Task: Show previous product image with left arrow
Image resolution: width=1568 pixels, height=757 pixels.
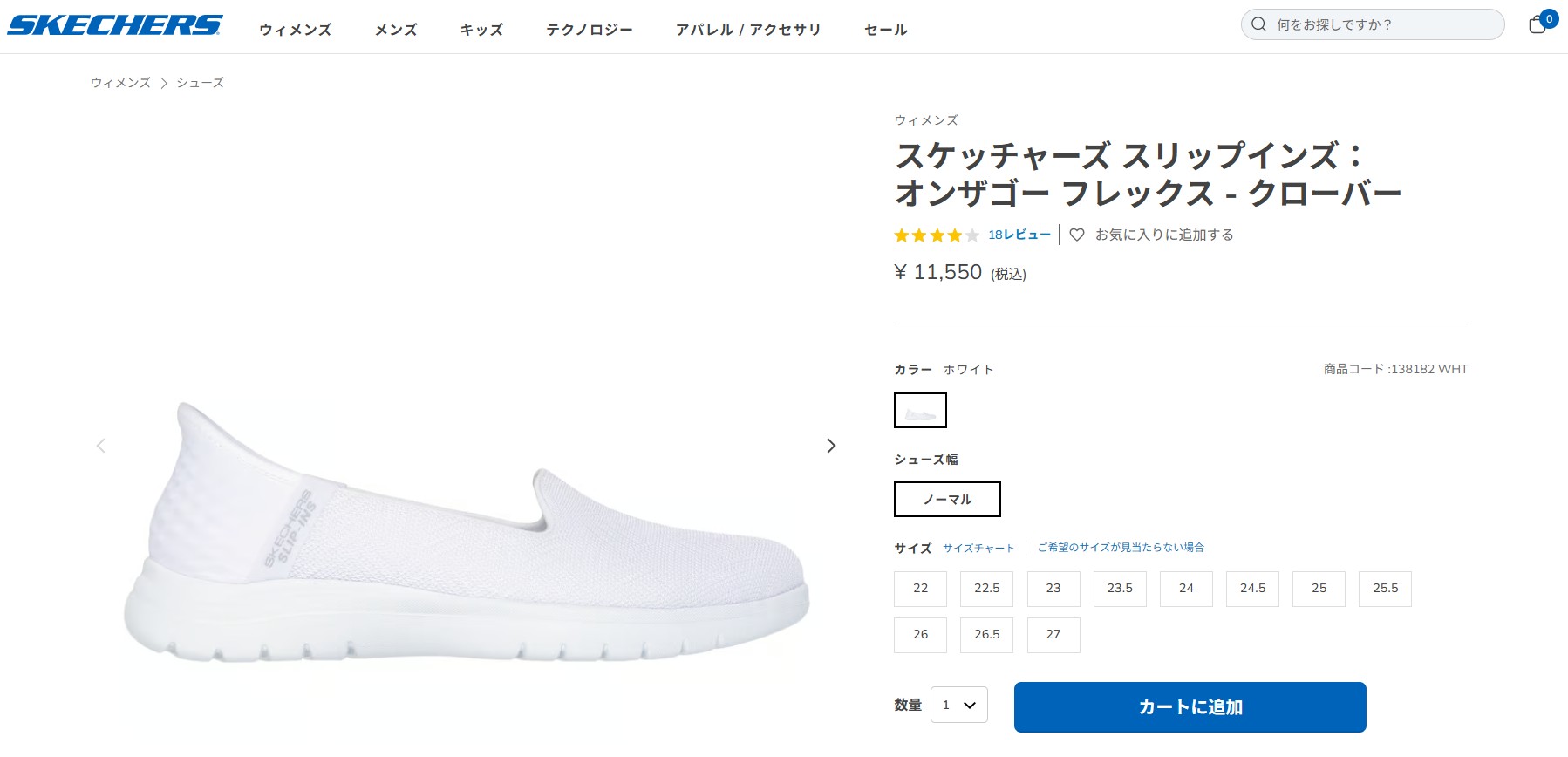Action: click(x=100, y=445)
